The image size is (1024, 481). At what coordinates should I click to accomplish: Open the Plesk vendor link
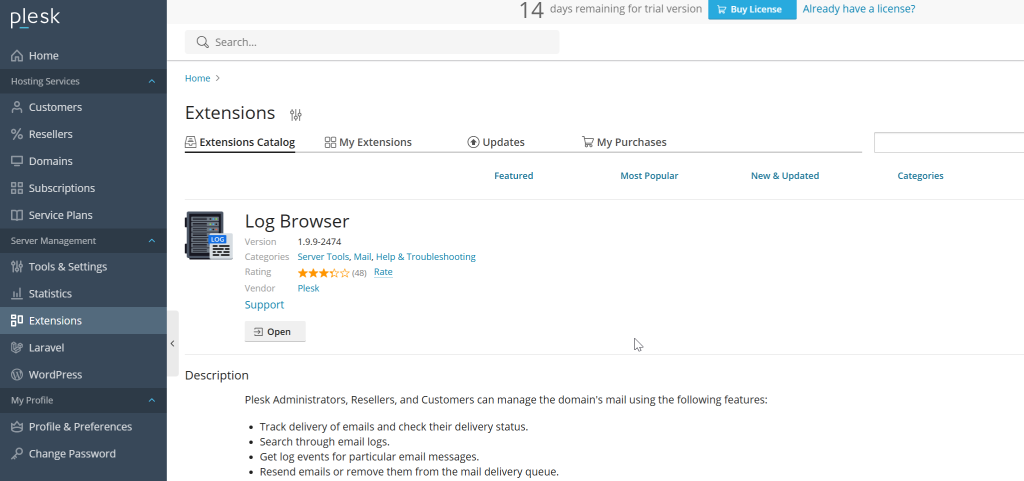(x=308, y=288)
